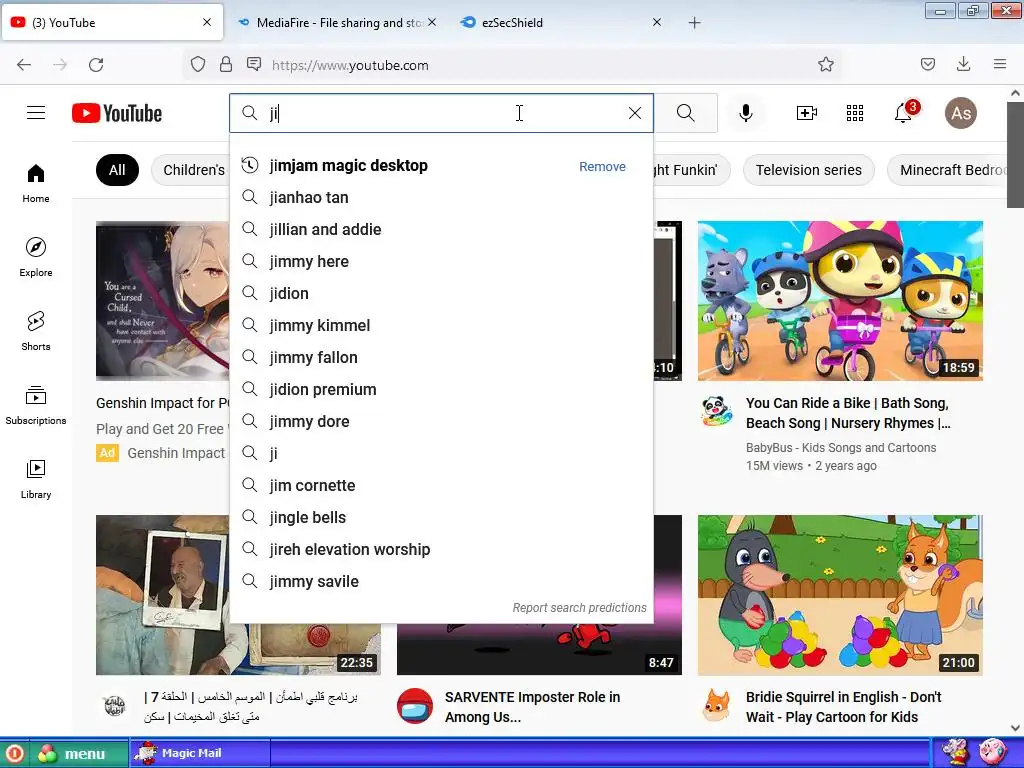1024x768 pixels.
Task: Open Shorts in sidebar
Action: pyautogui.click(x=36, y=331)
